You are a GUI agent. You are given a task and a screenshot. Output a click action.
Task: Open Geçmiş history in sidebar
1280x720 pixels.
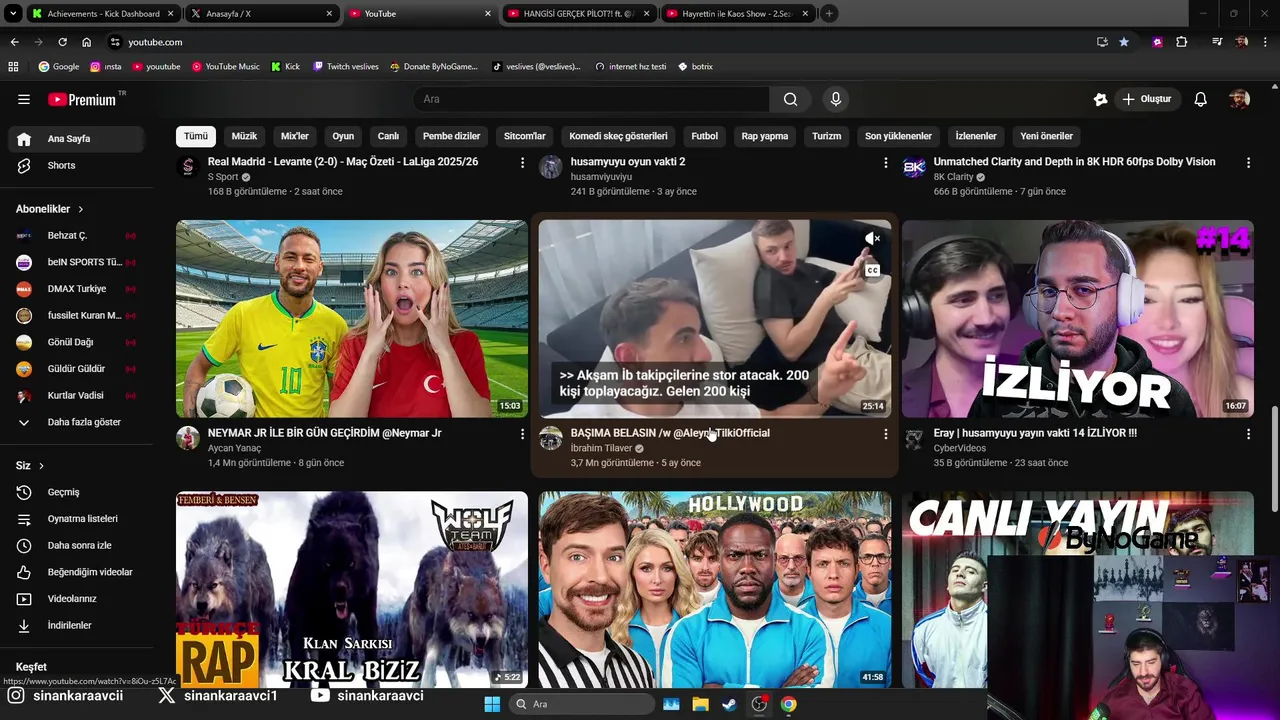[x=76, y=492]
